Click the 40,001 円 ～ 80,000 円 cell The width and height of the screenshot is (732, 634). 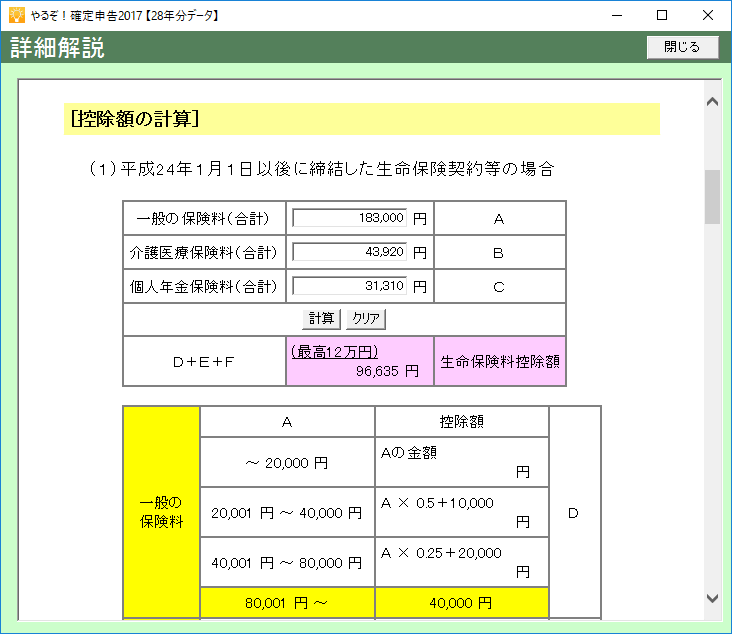tap(287, 563)
